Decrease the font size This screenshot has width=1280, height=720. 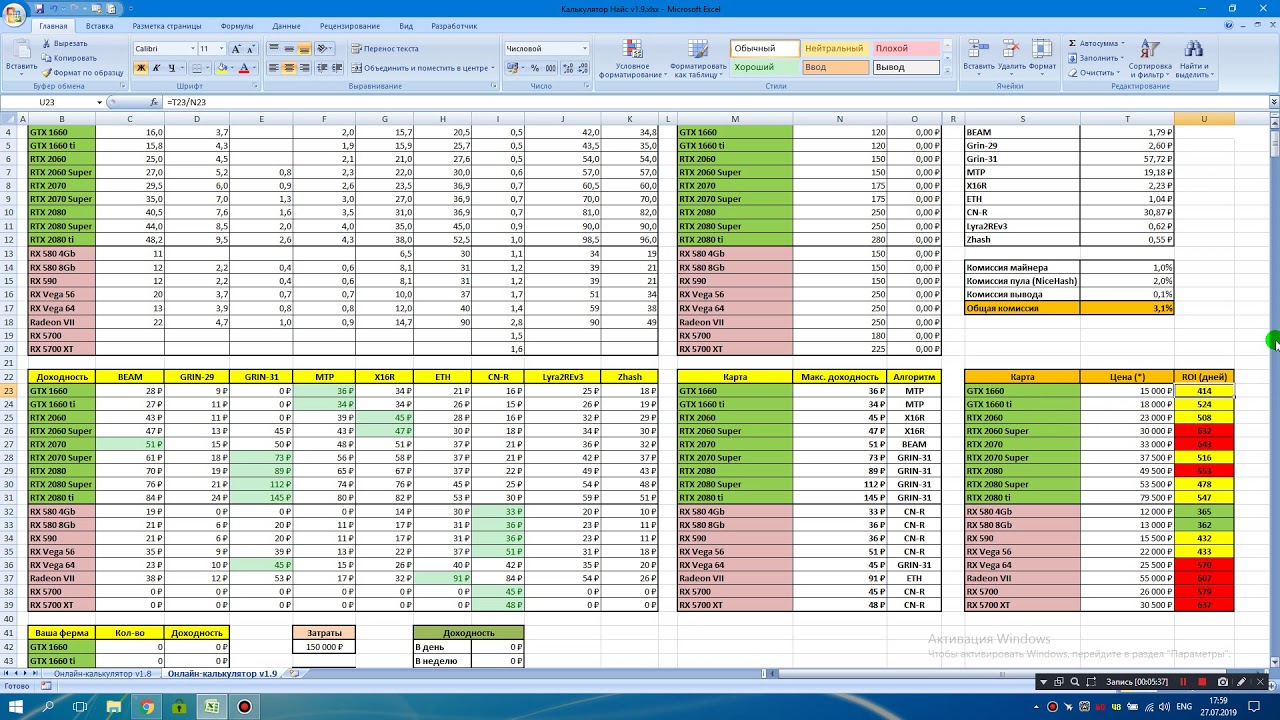click(x=250, y=48)
